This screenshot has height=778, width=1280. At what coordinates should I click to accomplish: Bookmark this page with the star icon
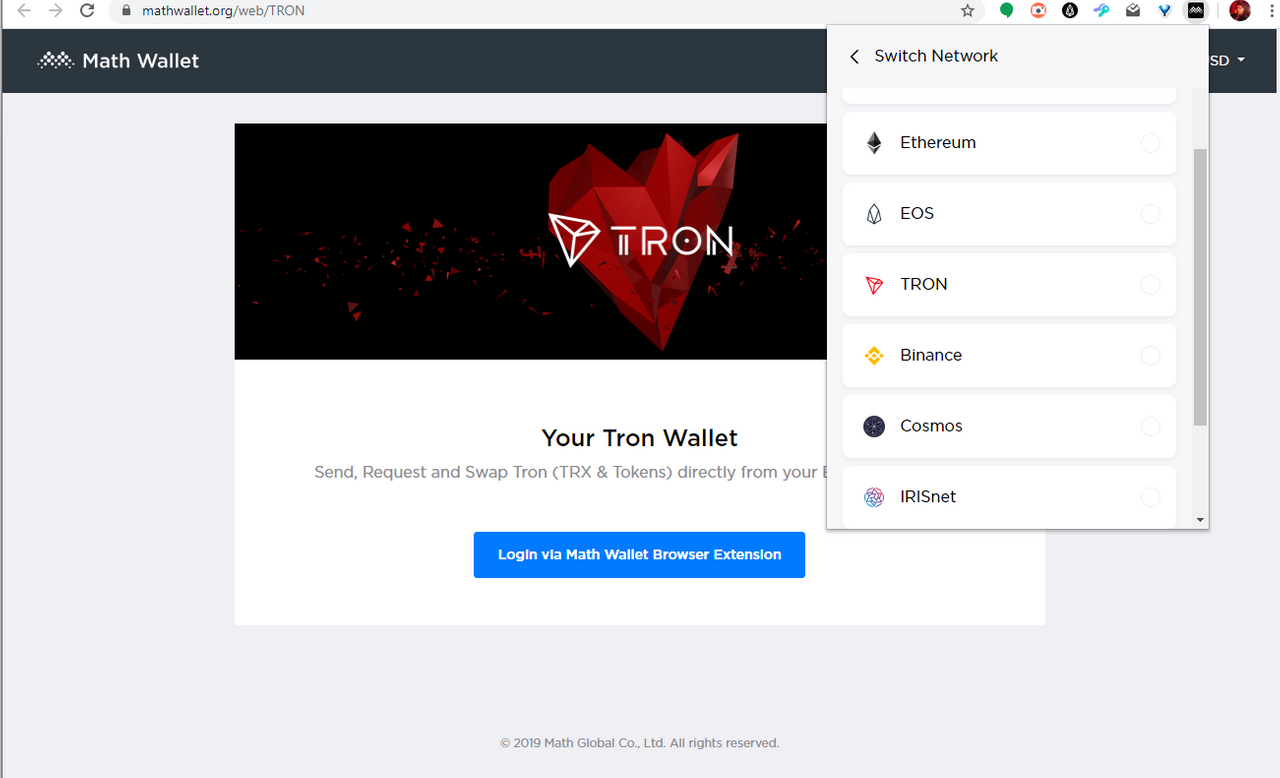tap(967, 11)
